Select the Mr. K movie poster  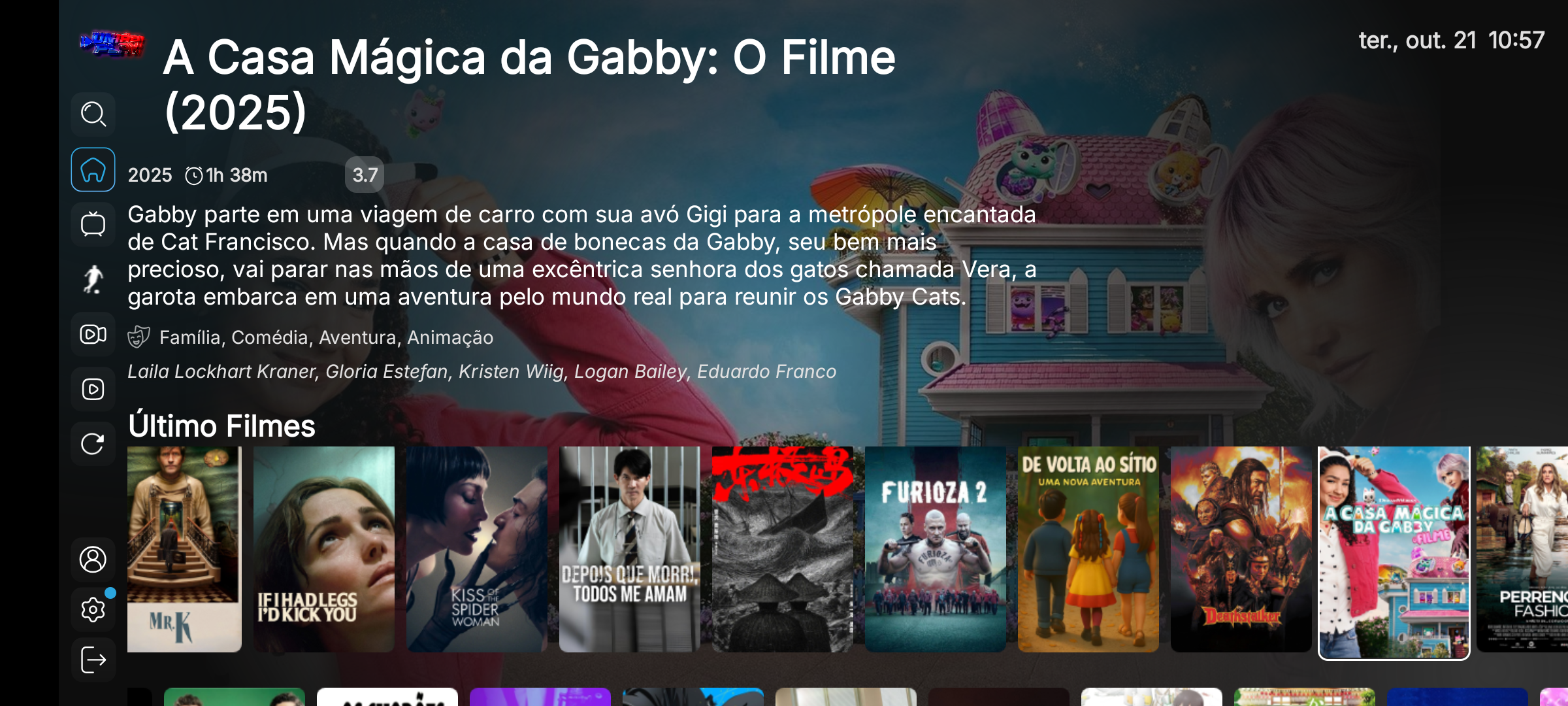(184, 549)
